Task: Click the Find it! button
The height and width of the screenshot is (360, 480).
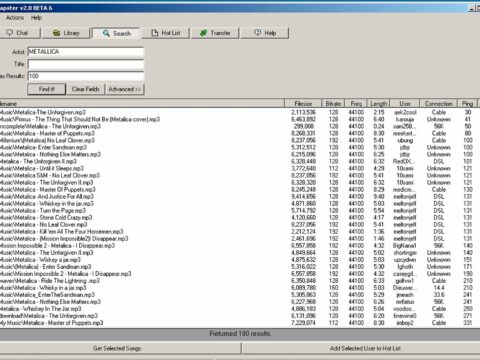Action: pos(47,89)
